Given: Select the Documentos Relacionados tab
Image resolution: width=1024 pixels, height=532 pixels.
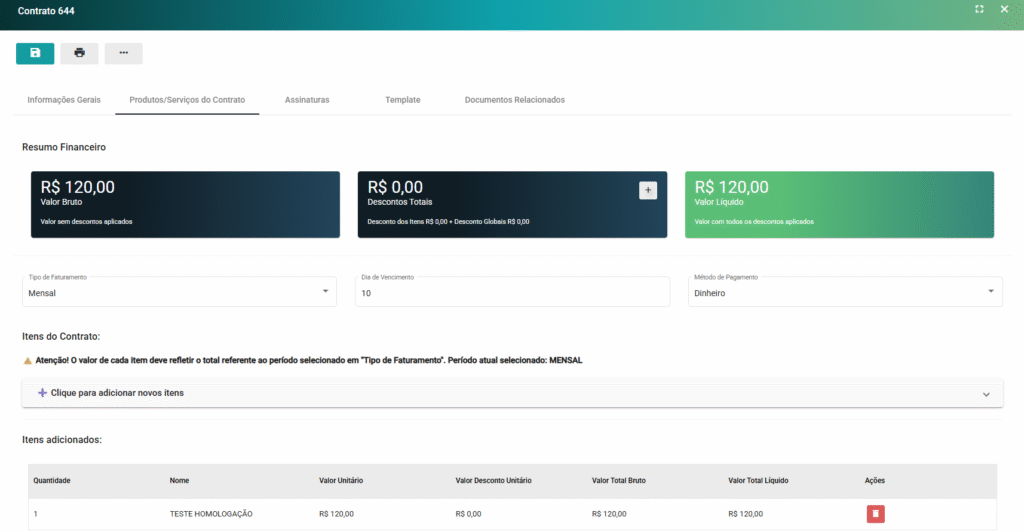Looking at the screenshot, I should (x=515, y=100).
